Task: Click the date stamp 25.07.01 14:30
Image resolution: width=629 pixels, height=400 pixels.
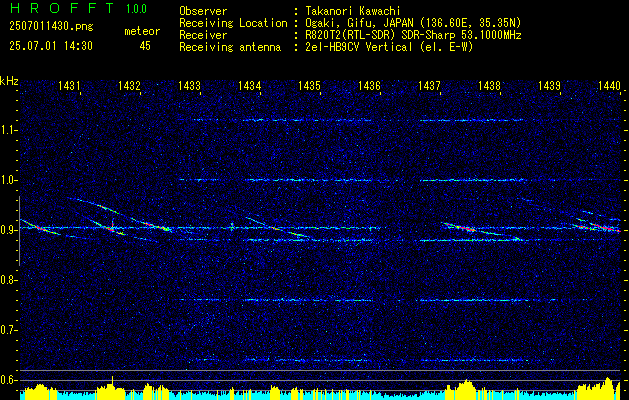Action: tap(51, 46)
